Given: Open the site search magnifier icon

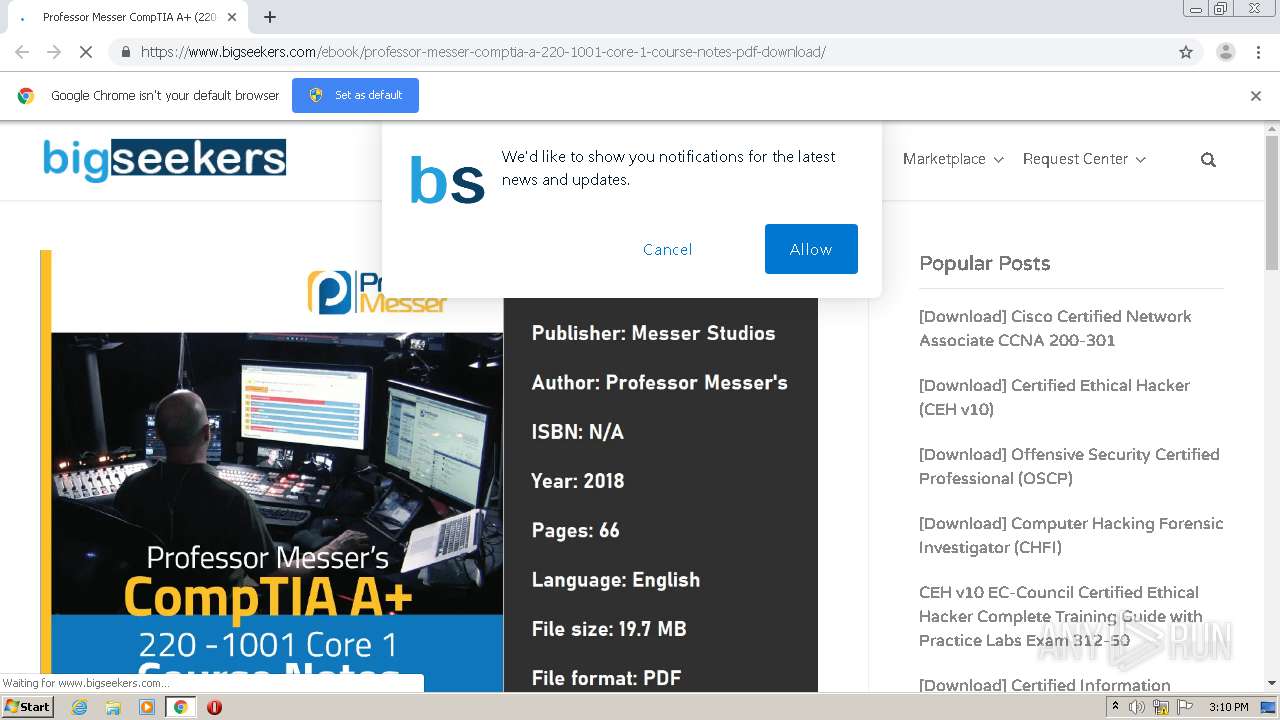Looking at the screenshot, I should [1208, 160].
